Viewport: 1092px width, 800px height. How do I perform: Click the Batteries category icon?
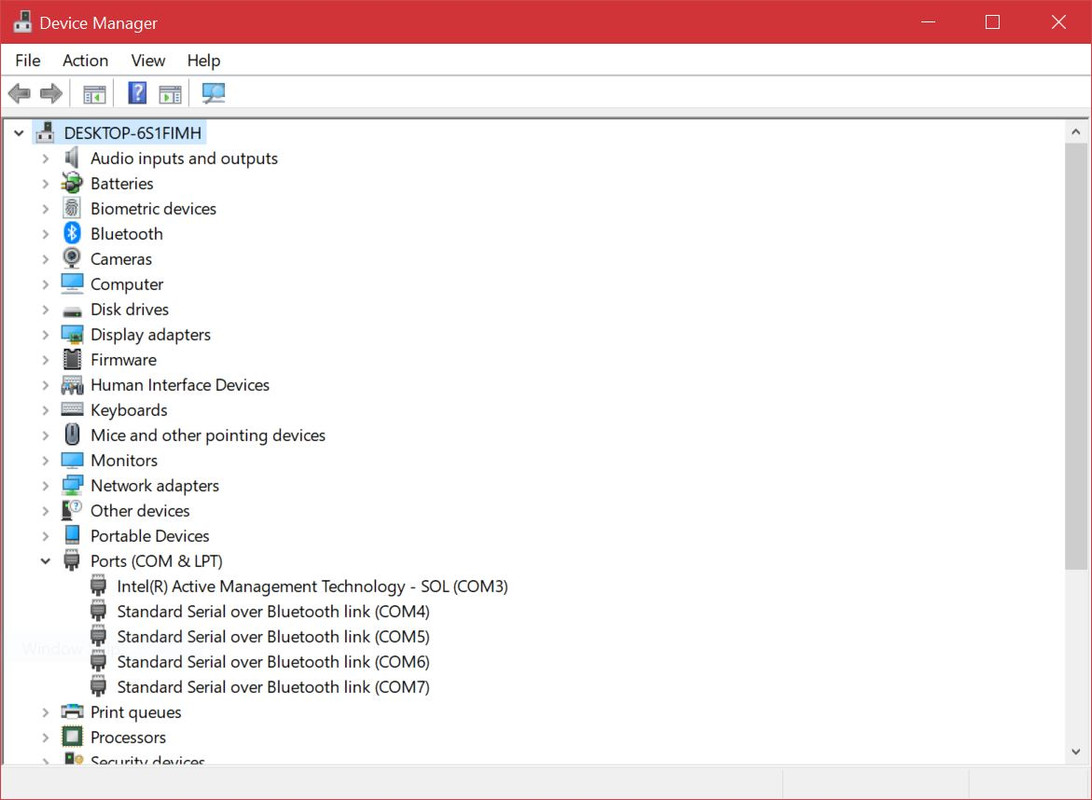click(x=71, y=183)
